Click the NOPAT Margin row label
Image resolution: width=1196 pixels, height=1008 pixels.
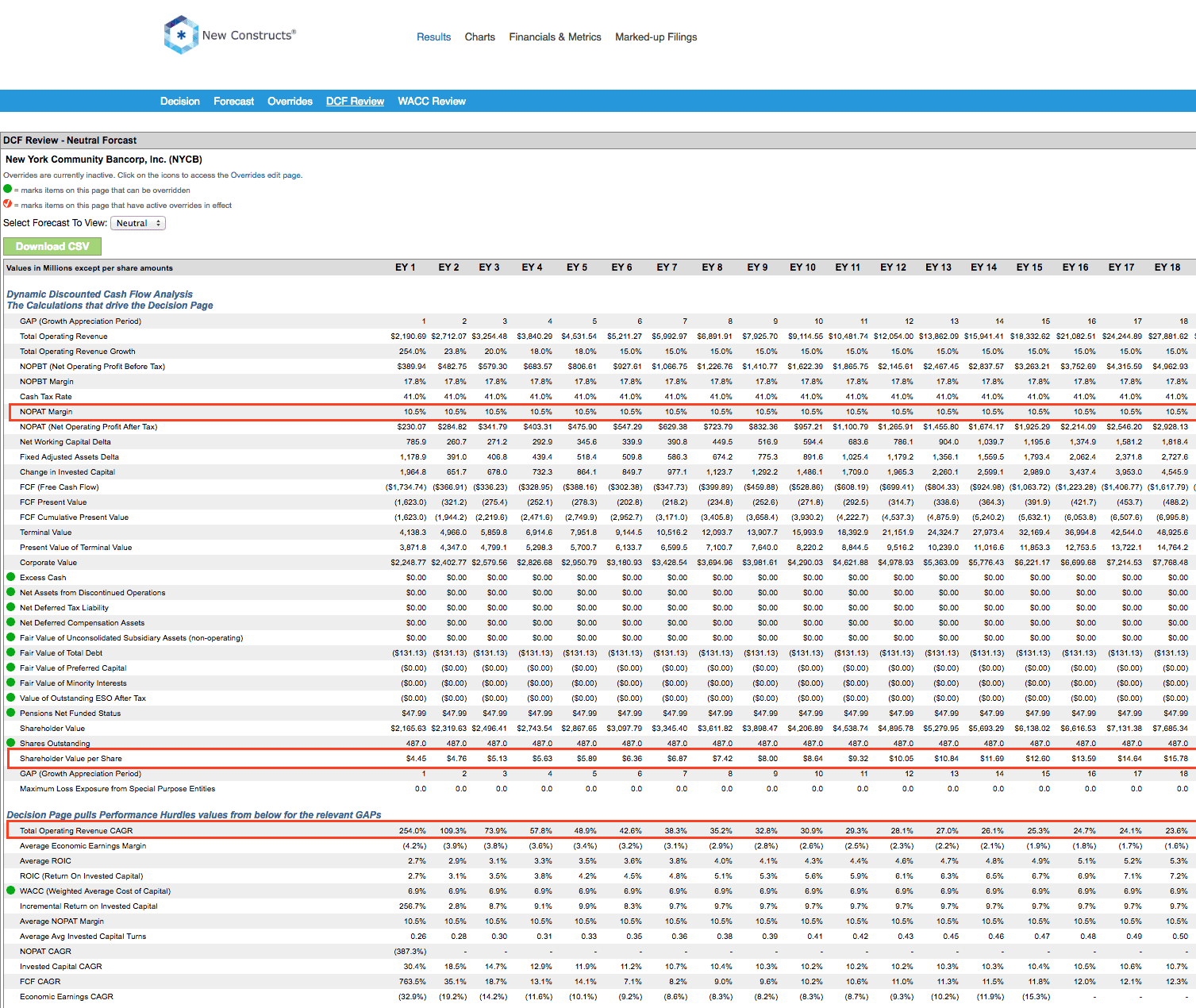46,412
